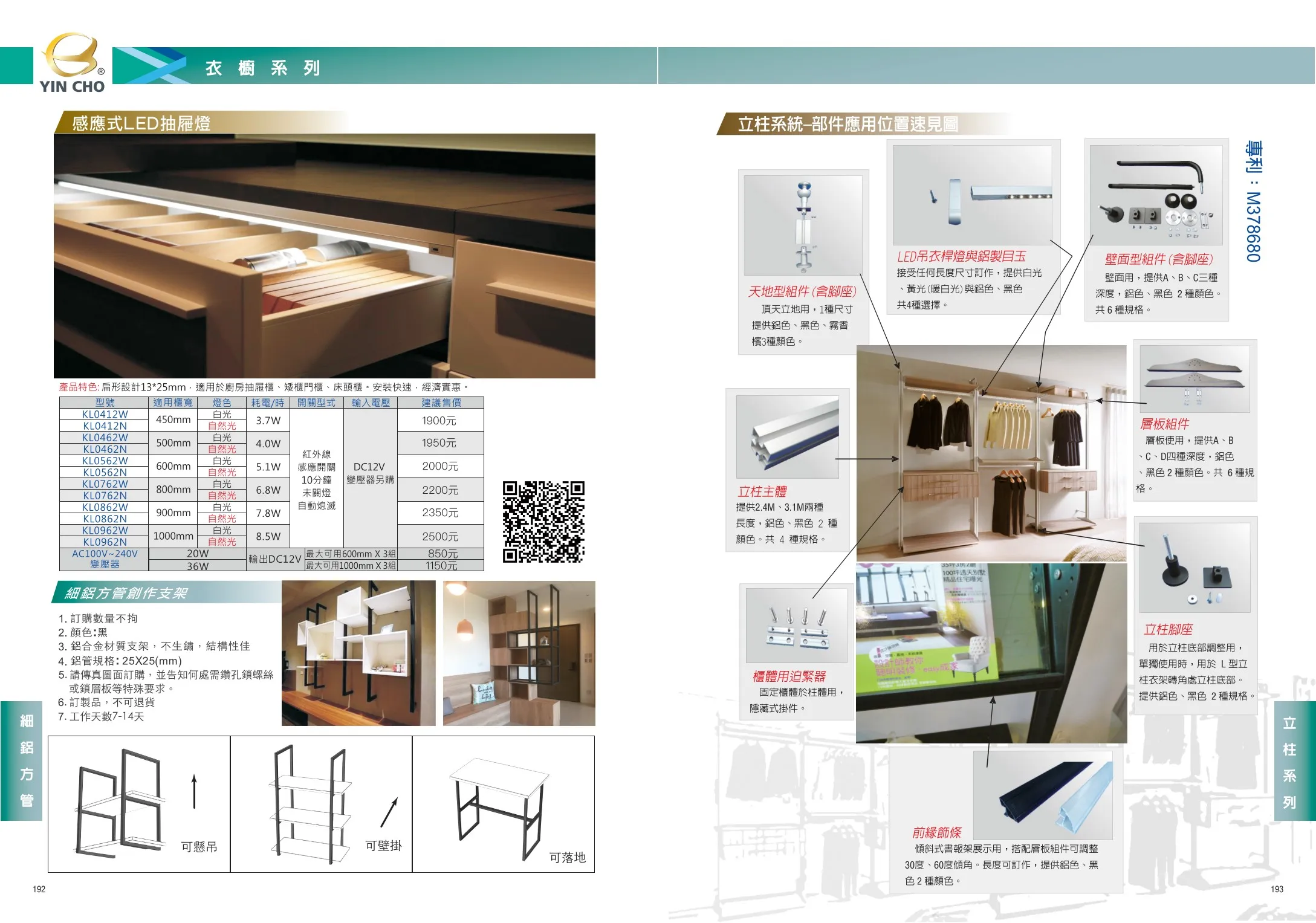Screen dimensions: 1316x923
Task: Click the 紅外線感應開關 switch type cell
Action: [317, 479]
